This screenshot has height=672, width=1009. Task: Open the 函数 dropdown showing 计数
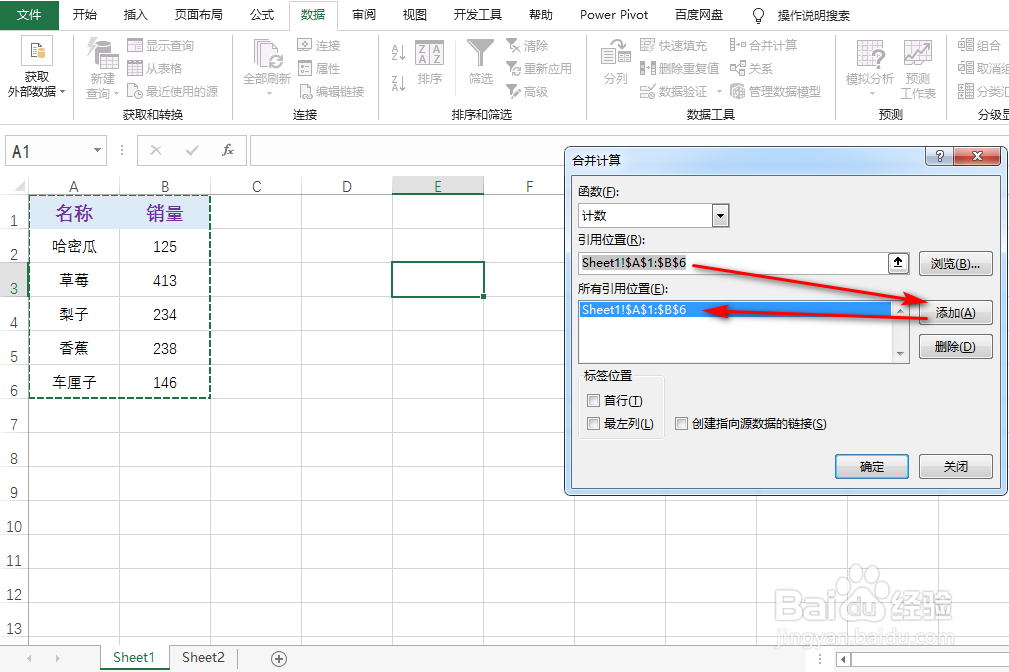pos(720,215)
